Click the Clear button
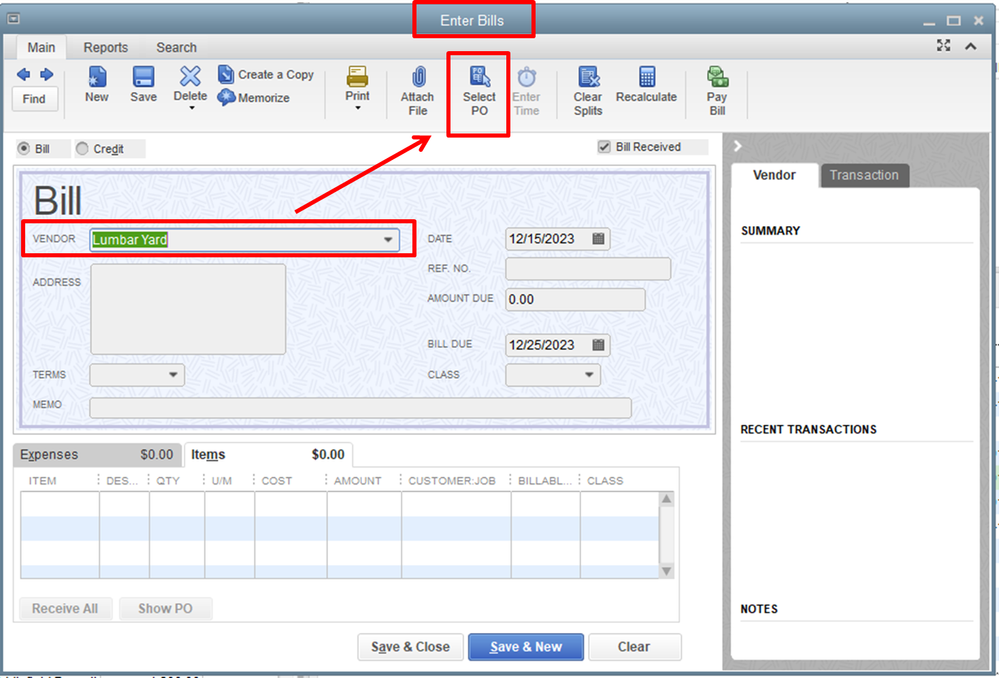This screenshot has height=678, width=999. pos(634,647)
